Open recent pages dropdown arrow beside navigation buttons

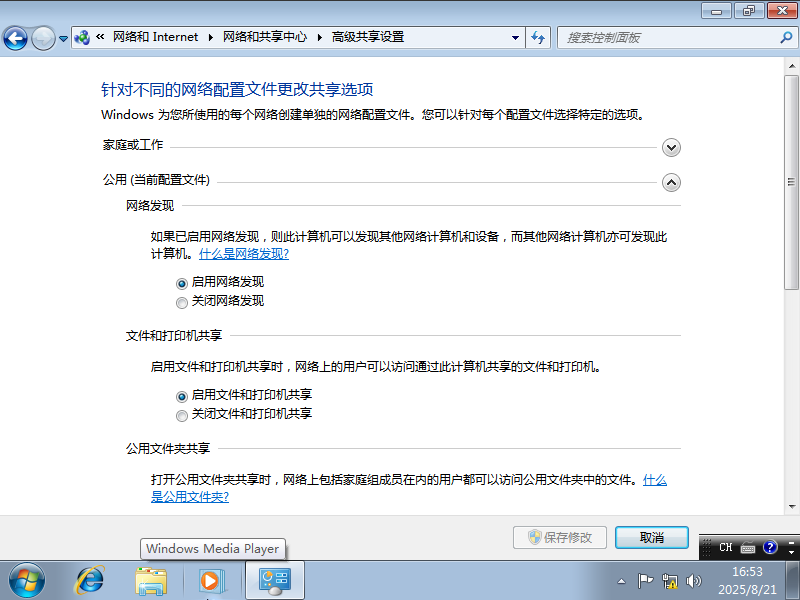click(63, 38)
